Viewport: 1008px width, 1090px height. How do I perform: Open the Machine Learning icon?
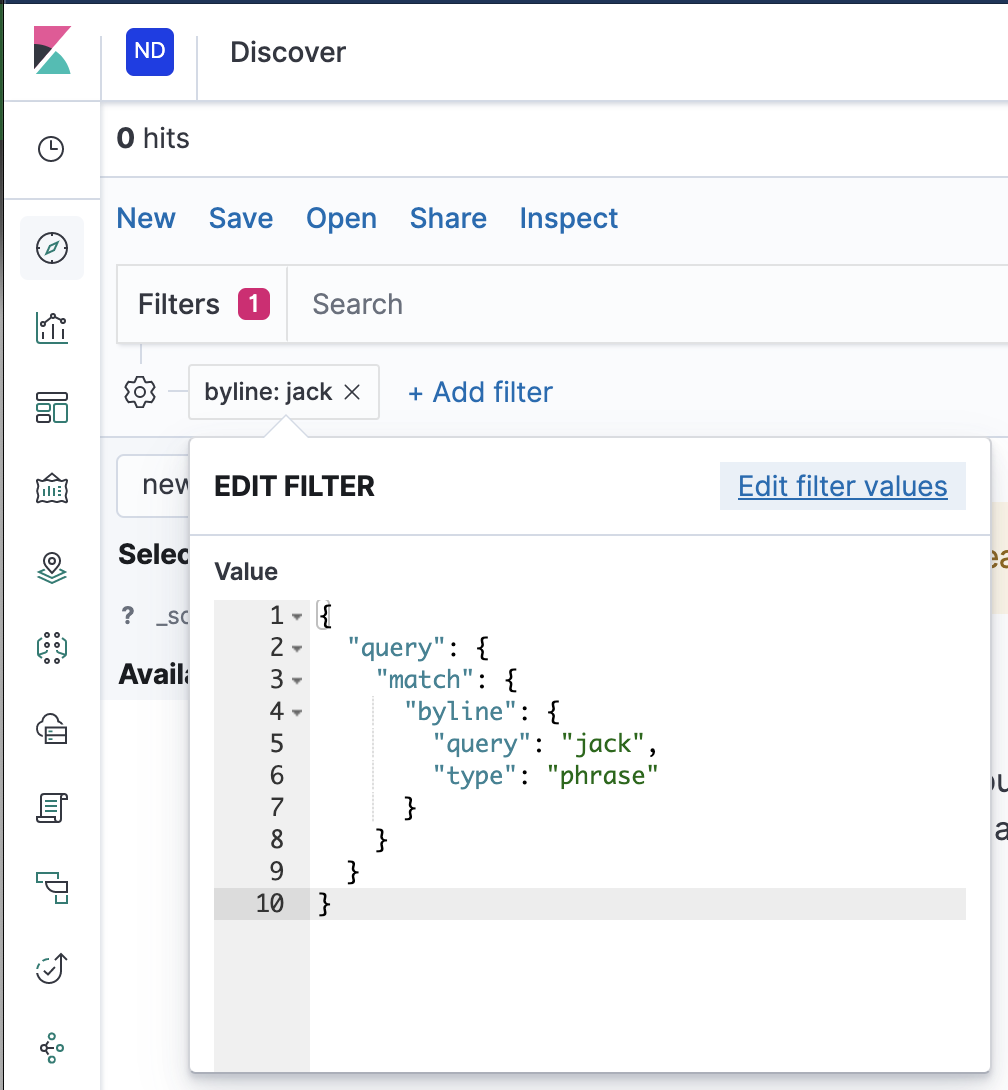pos(52,648)
